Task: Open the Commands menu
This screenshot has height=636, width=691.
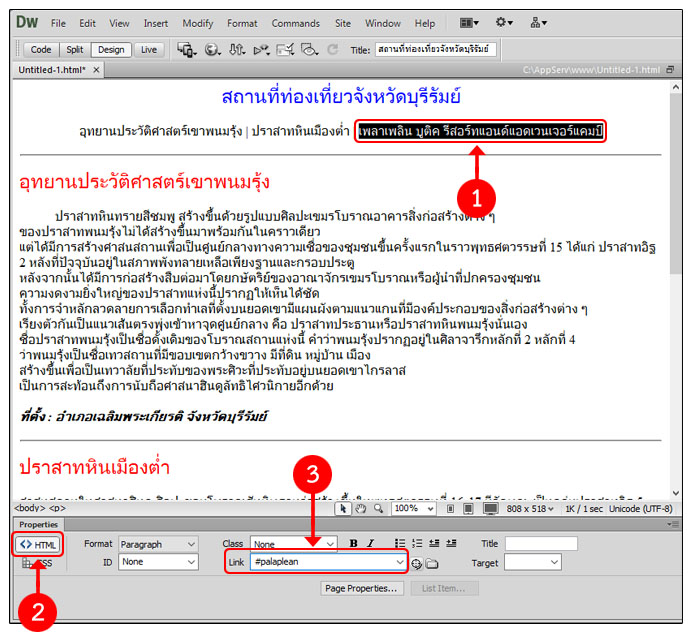Action: [x=296, y=23]
